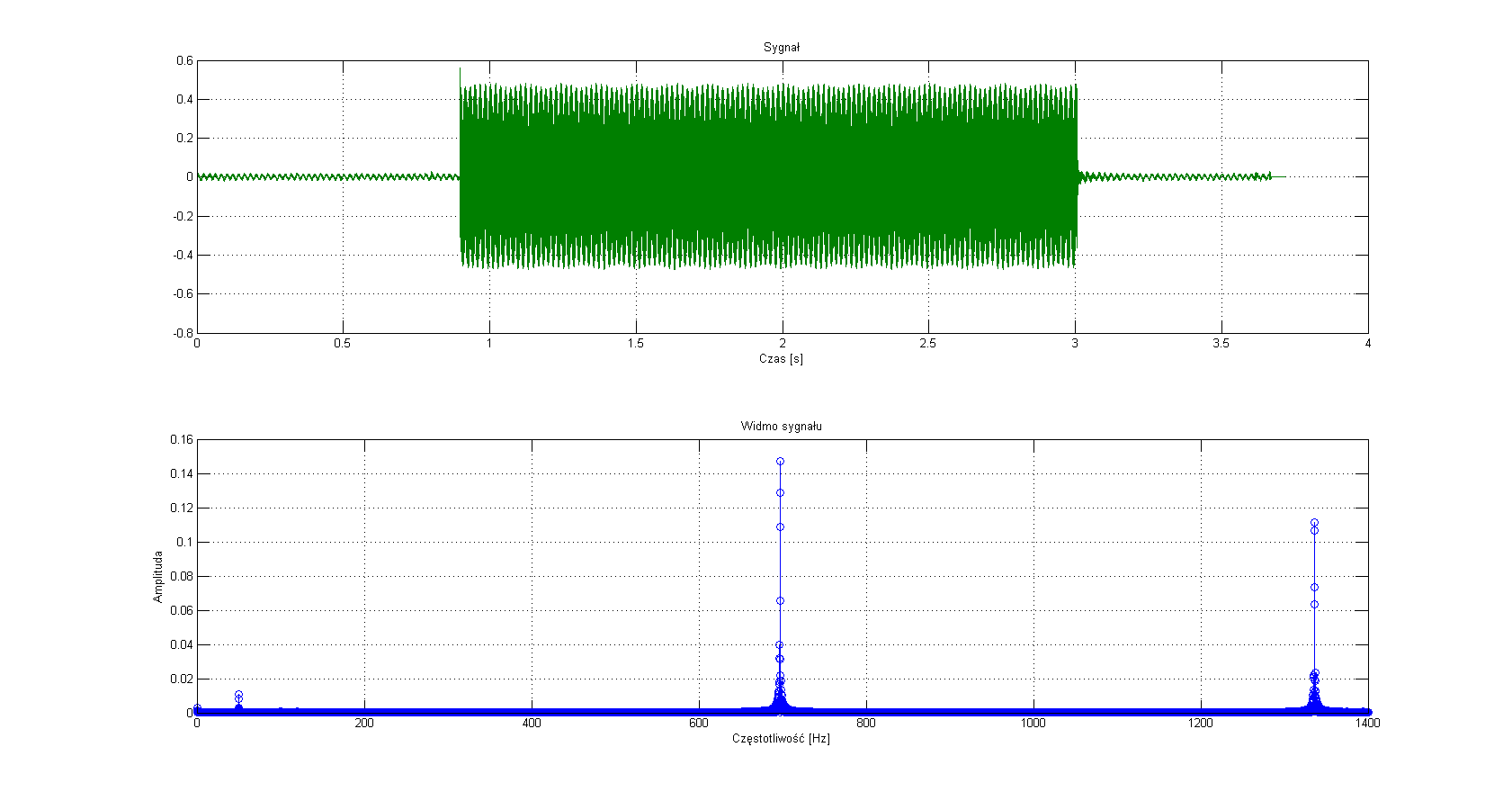
Task: Click the rotated "Amplituda" y-axis label
Action: (158, 576)
